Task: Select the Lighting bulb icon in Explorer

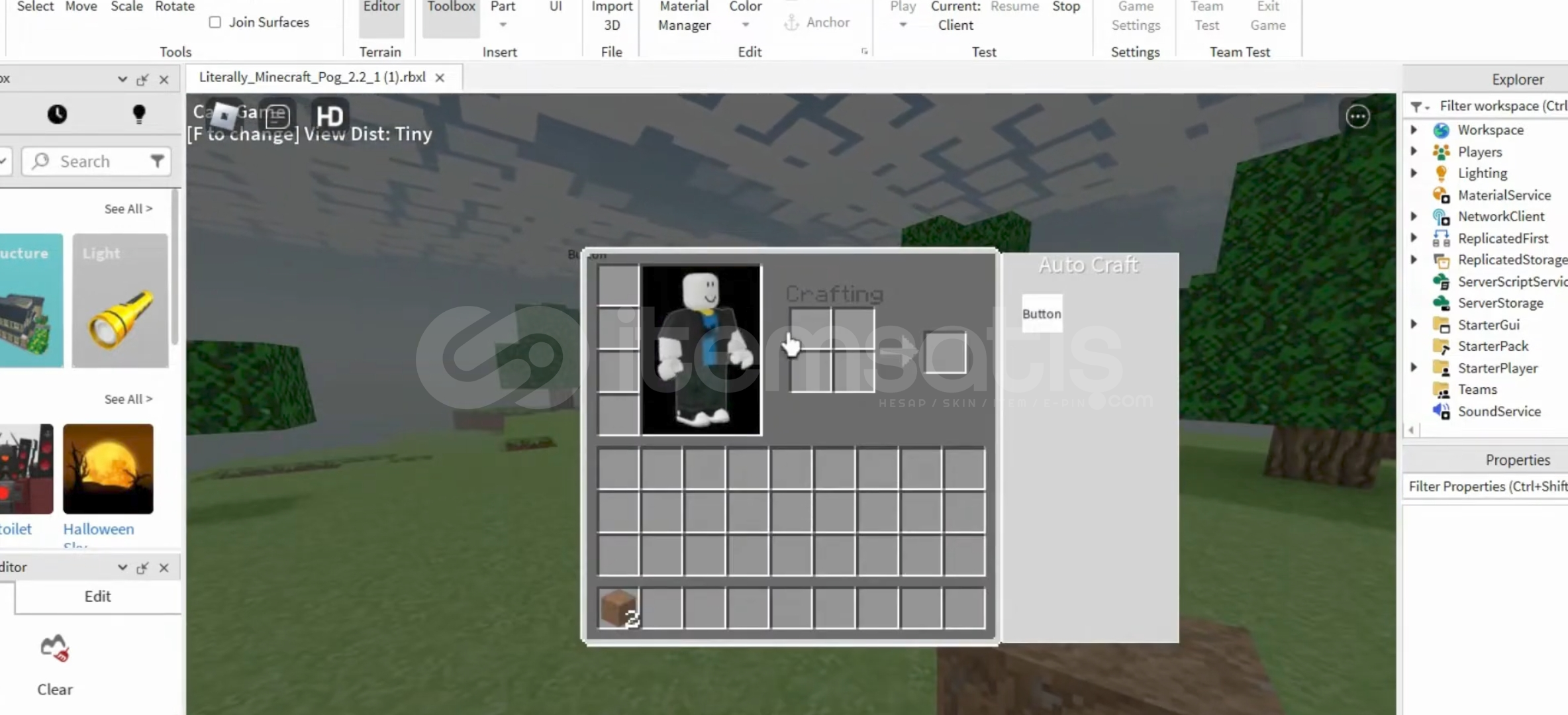Action: pos(1441,173)
